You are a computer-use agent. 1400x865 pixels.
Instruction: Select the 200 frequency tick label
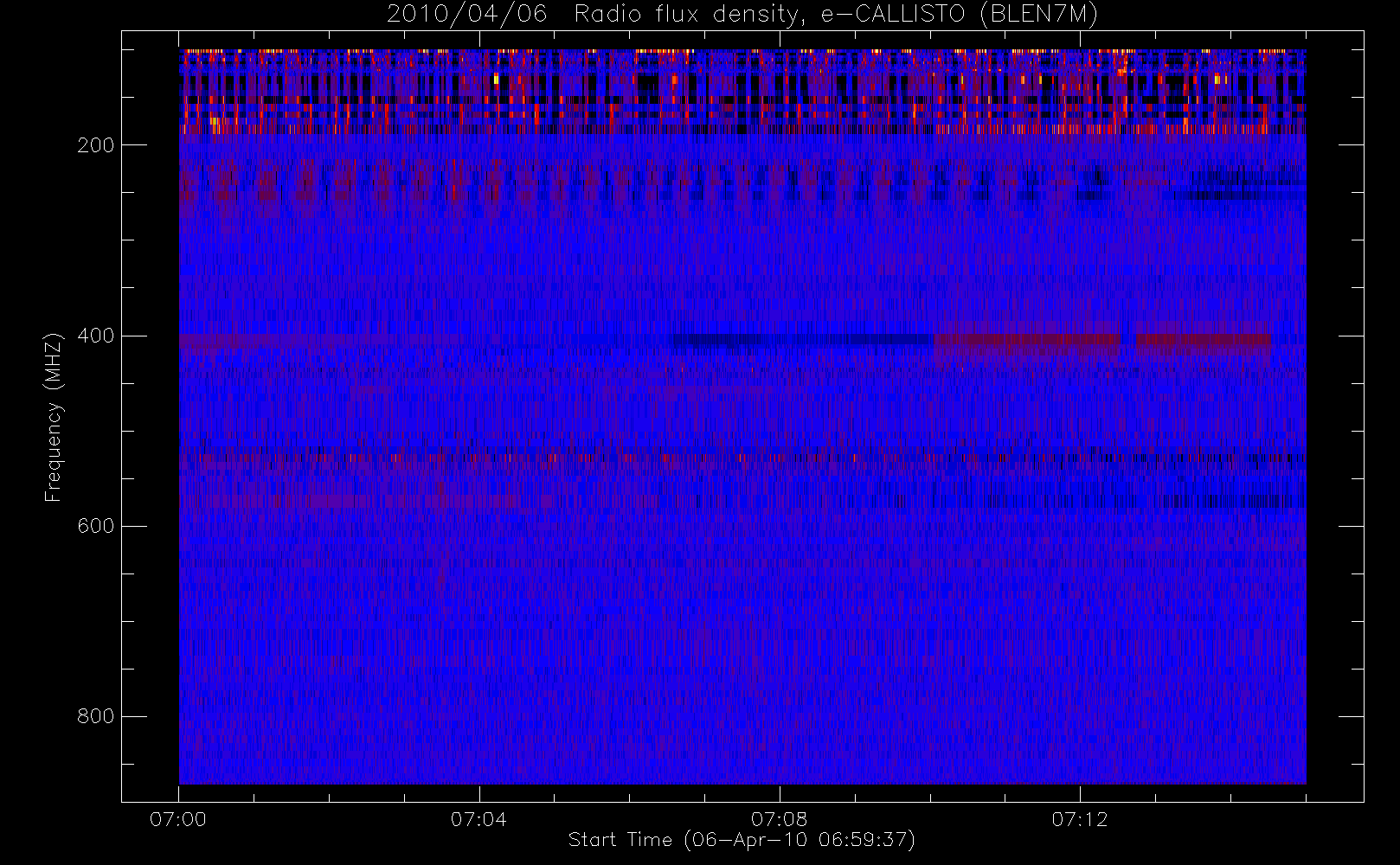coord(95,145)
